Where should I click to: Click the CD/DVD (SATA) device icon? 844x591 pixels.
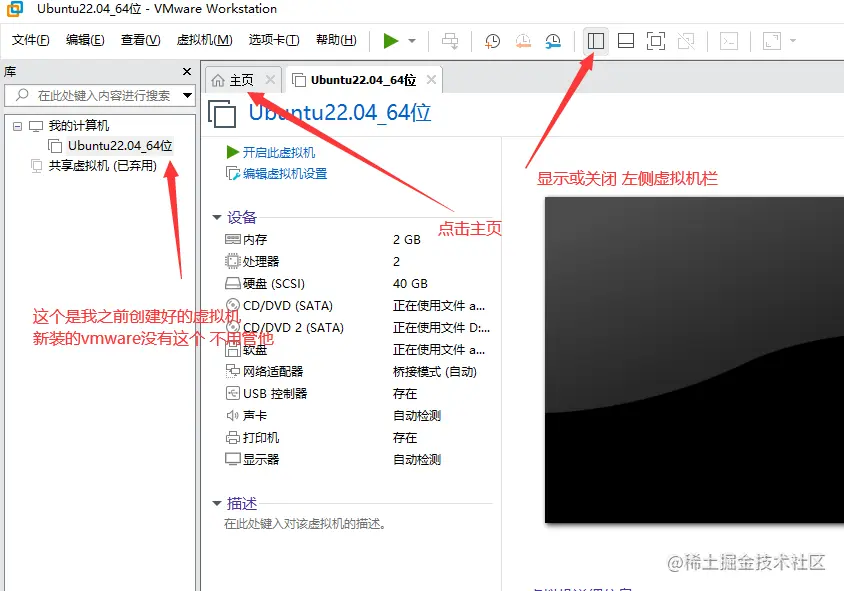[233, 305]
